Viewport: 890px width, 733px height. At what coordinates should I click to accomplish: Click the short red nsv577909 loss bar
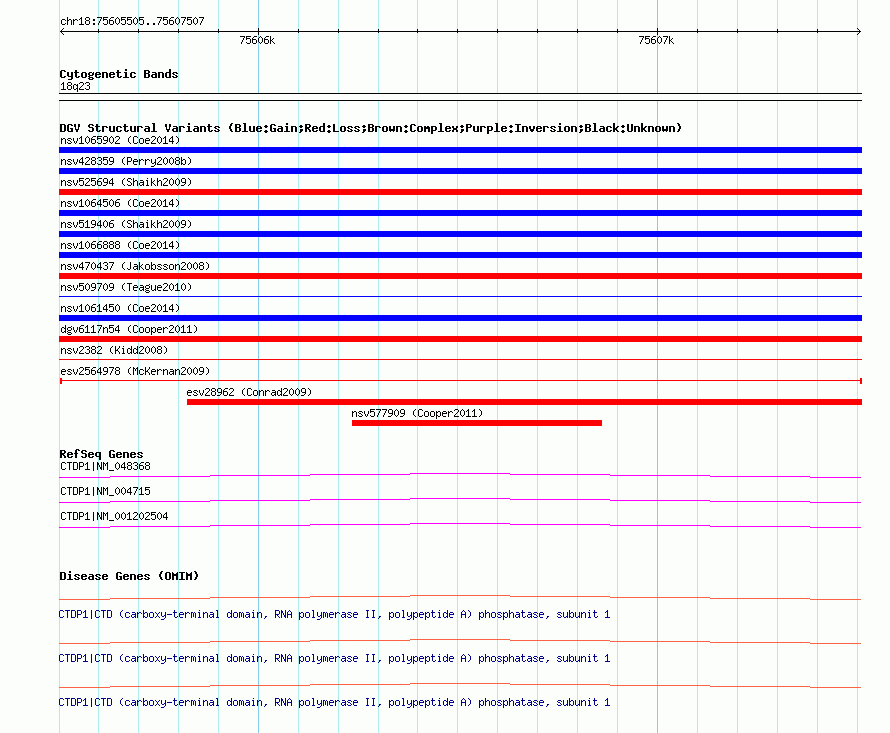[x=477, y=423]
